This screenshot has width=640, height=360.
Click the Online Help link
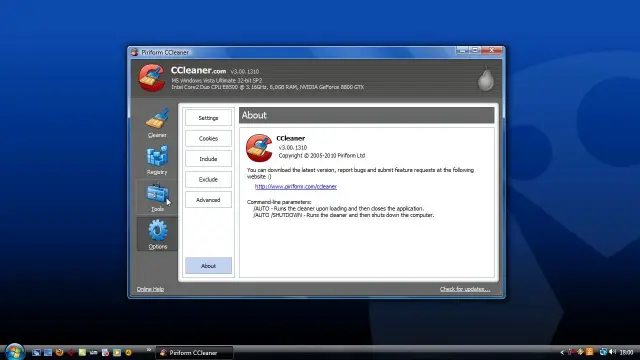pos(150,289)
